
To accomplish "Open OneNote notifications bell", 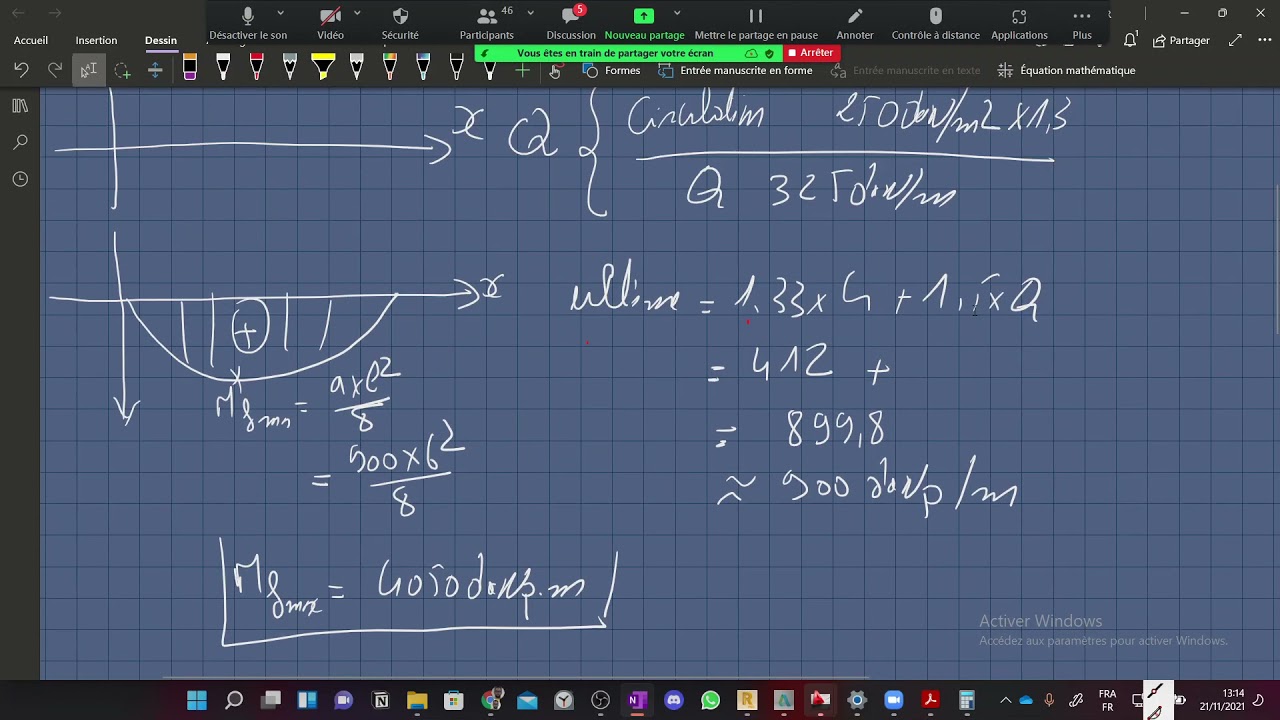I will click(x=1130, y=40).
